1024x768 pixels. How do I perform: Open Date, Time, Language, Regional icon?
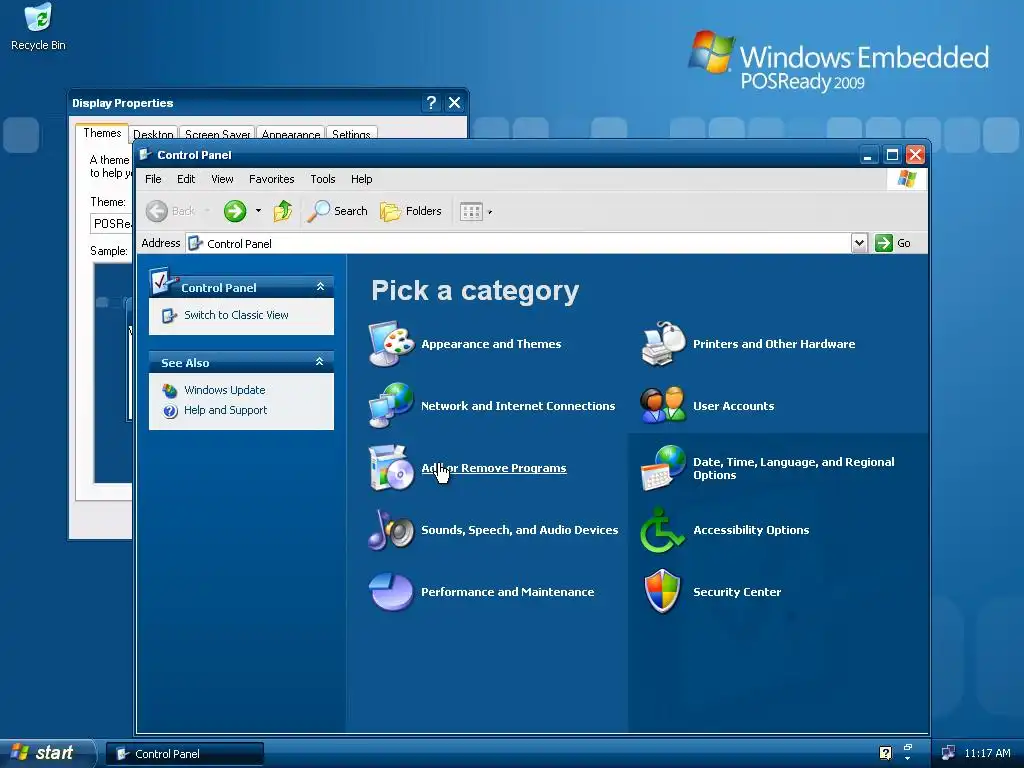663,468
